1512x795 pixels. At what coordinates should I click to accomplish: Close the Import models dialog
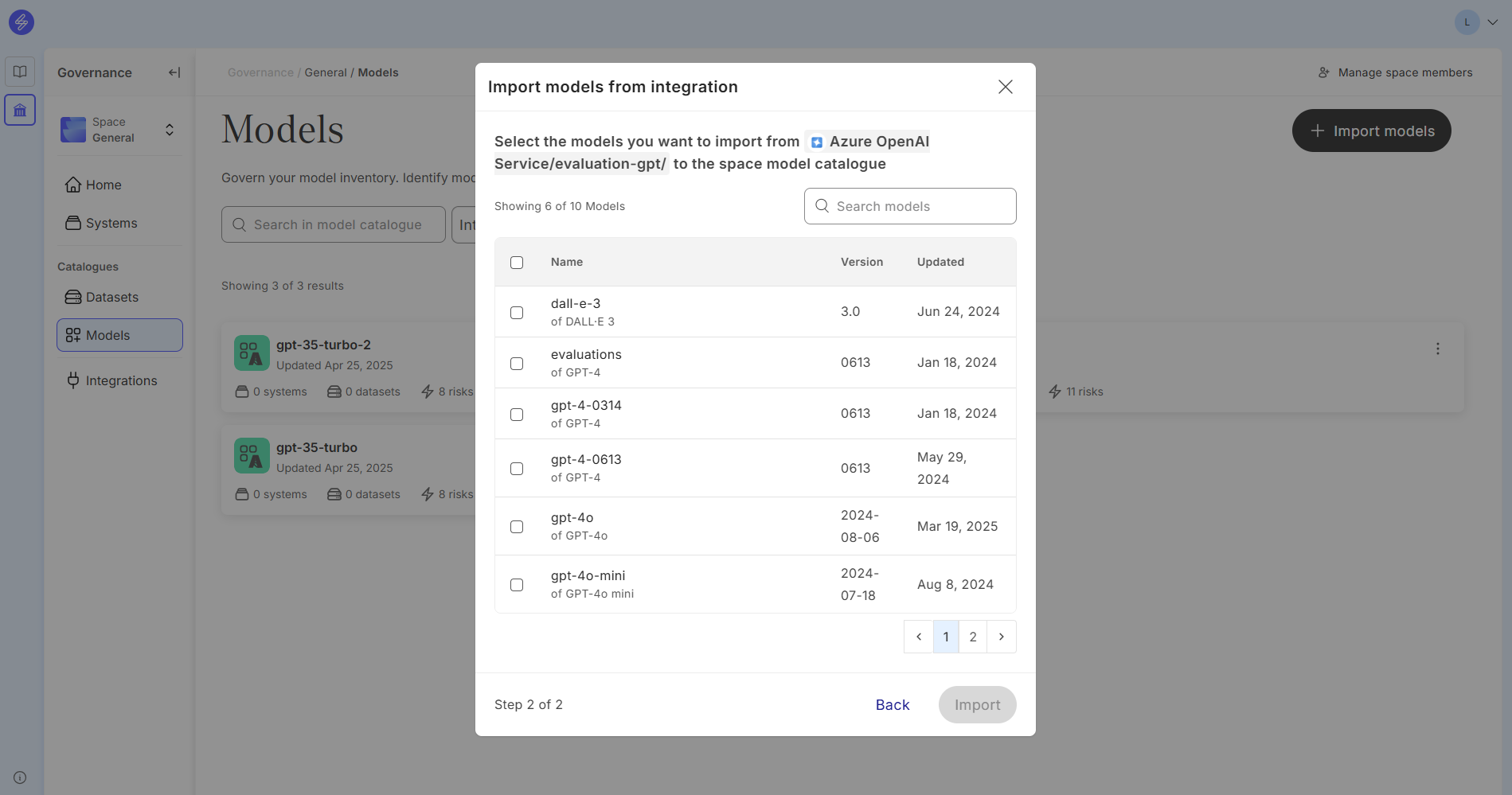click(1005, 87)
